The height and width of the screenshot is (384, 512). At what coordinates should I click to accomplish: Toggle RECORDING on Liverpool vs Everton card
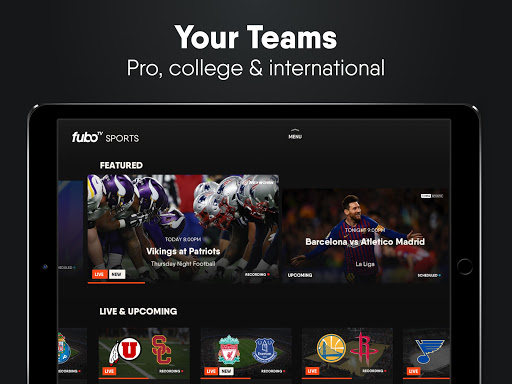click(273, 371)
